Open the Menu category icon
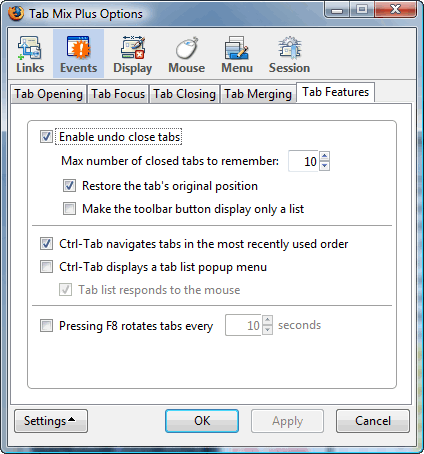This screenshot has width=424, height=454. point(237,54)
